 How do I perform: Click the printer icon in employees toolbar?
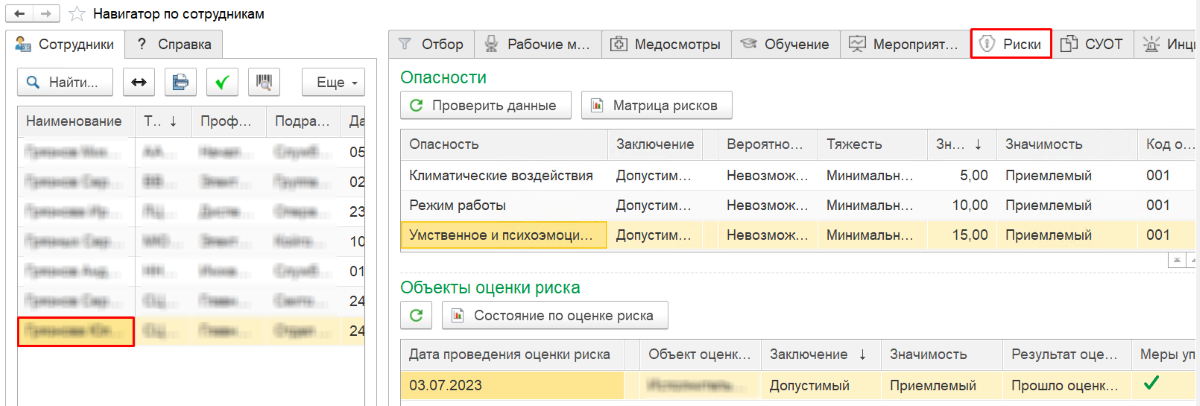(180, 82)
